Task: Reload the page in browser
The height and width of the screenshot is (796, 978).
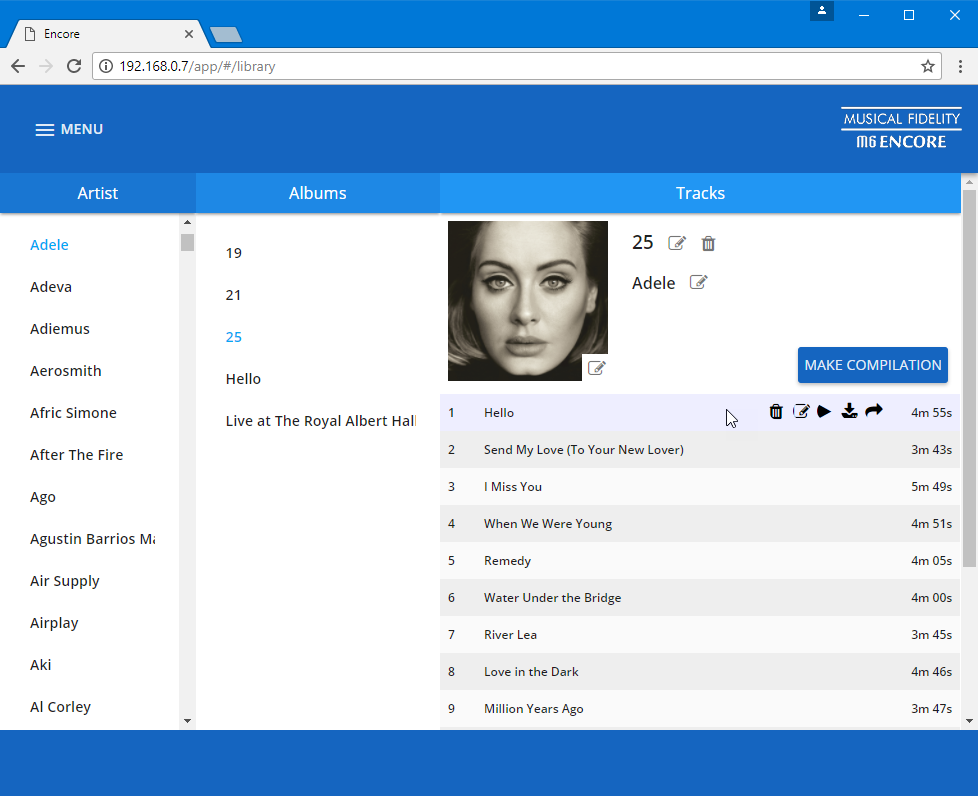Action: point(74,67)
